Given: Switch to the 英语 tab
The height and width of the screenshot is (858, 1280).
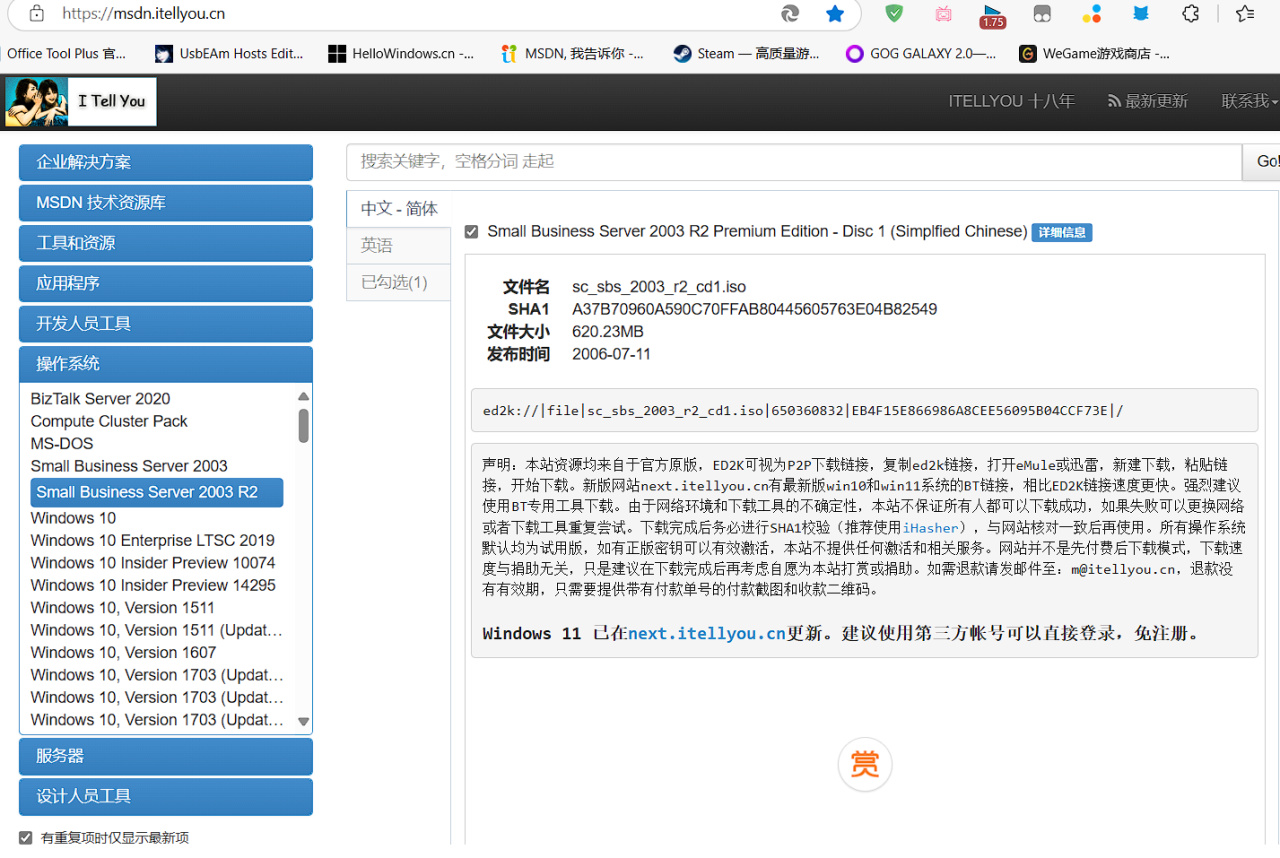Looking at the screenshot, I should click(399, 246).
